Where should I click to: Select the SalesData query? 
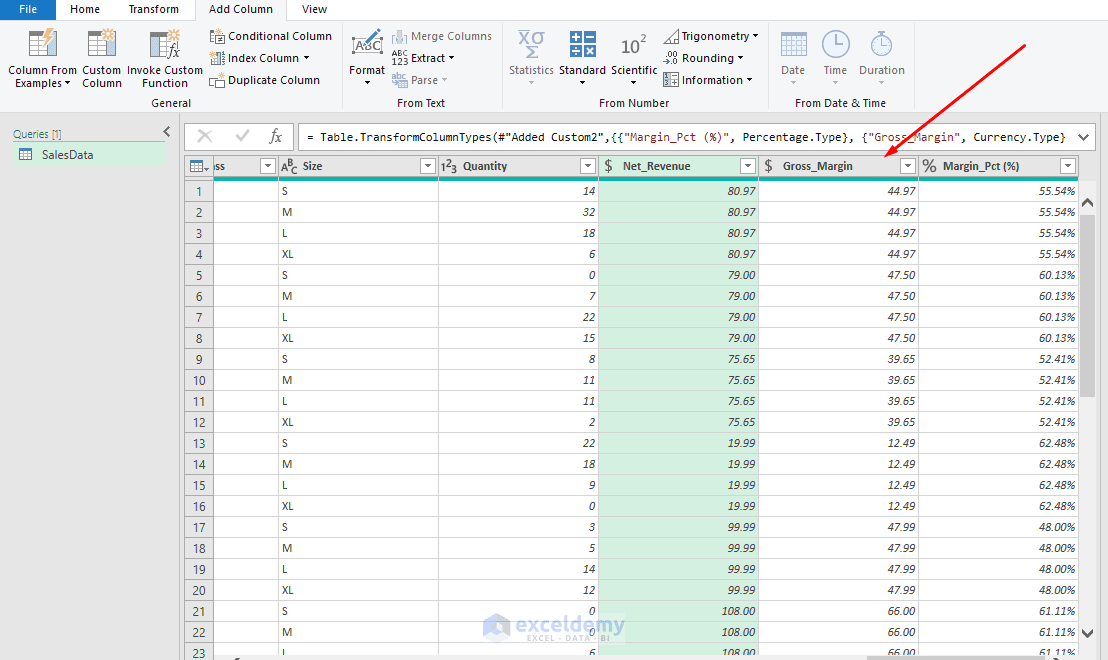click(89, 155)
